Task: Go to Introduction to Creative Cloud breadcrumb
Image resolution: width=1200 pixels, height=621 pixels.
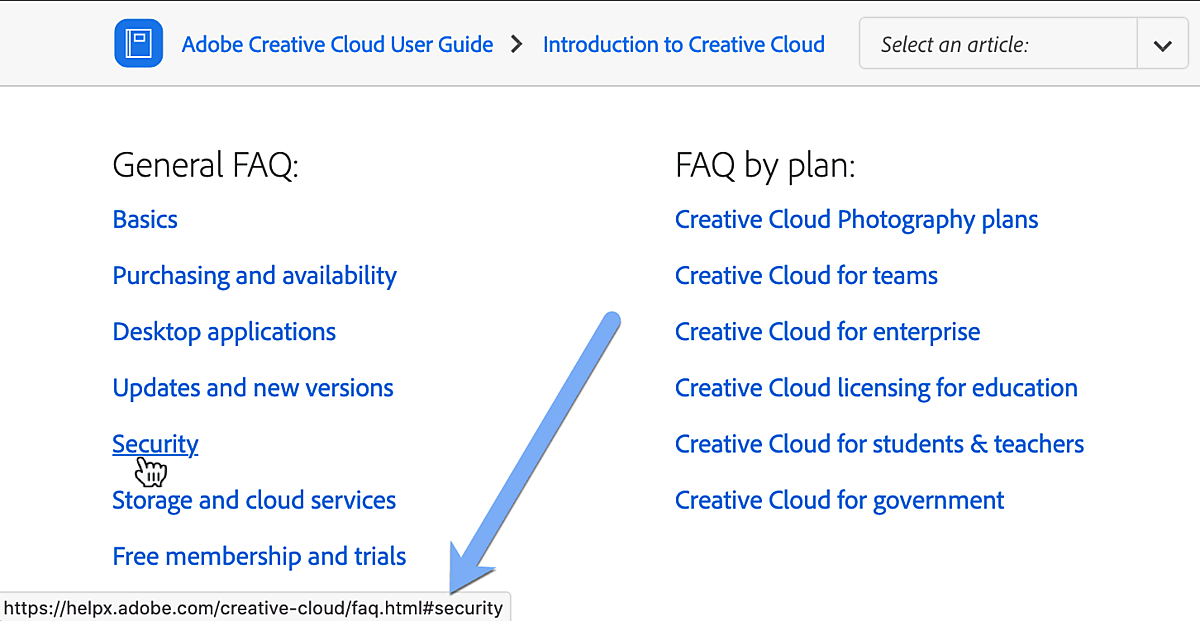Action: (x=683, y=45)
